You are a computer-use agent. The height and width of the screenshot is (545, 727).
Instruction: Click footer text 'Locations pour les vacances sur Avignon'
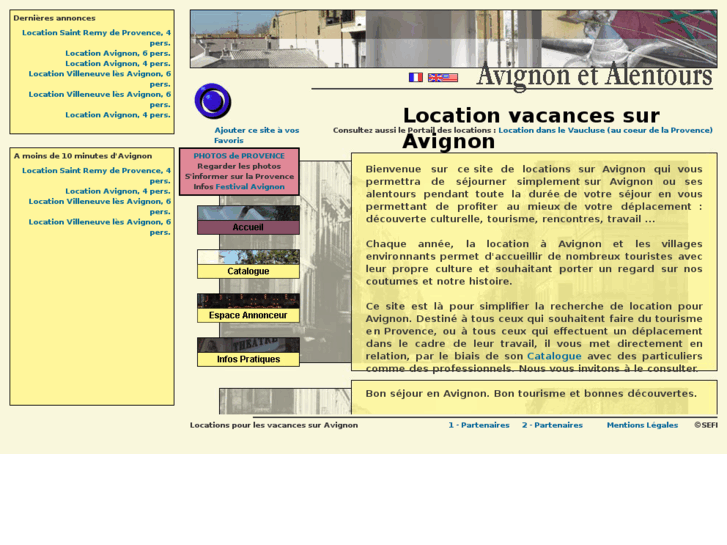(274, 425)
